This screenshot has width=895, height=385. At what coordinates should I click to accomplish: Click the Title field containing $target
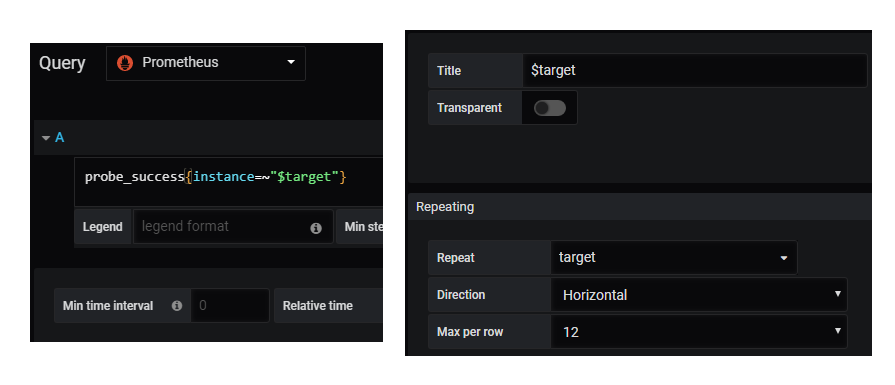pos(695,71)
